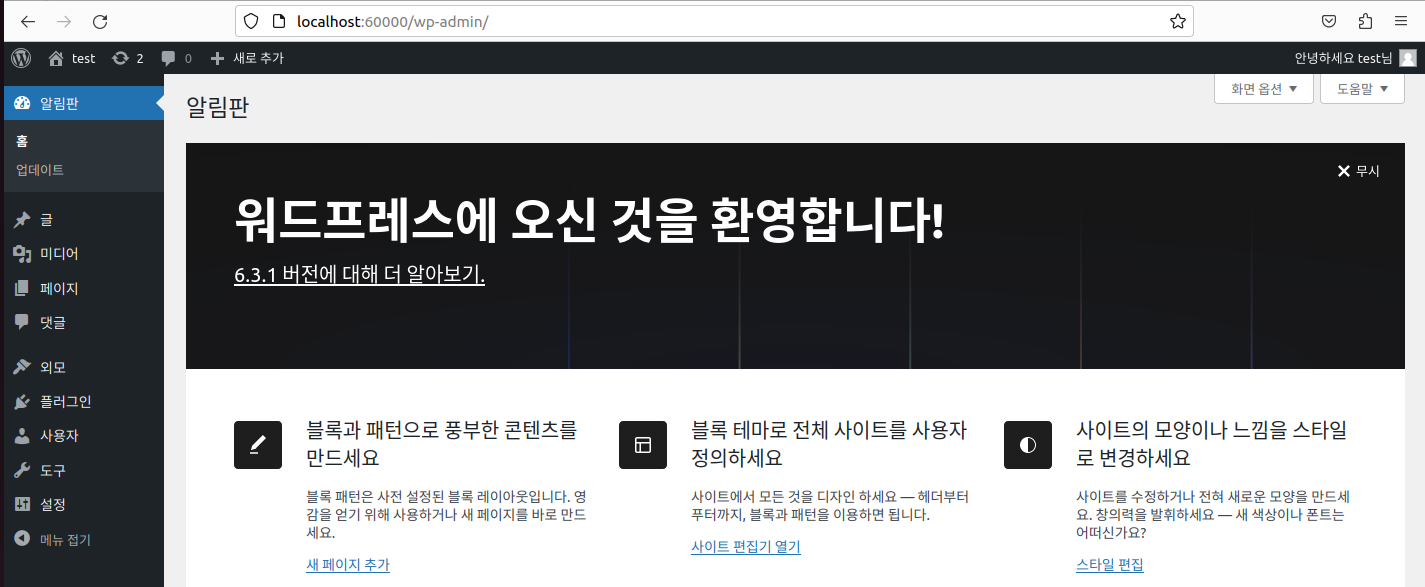Click the plus icon for 새로 추가
Screen dimensions: 1425x587
(218, 58)
